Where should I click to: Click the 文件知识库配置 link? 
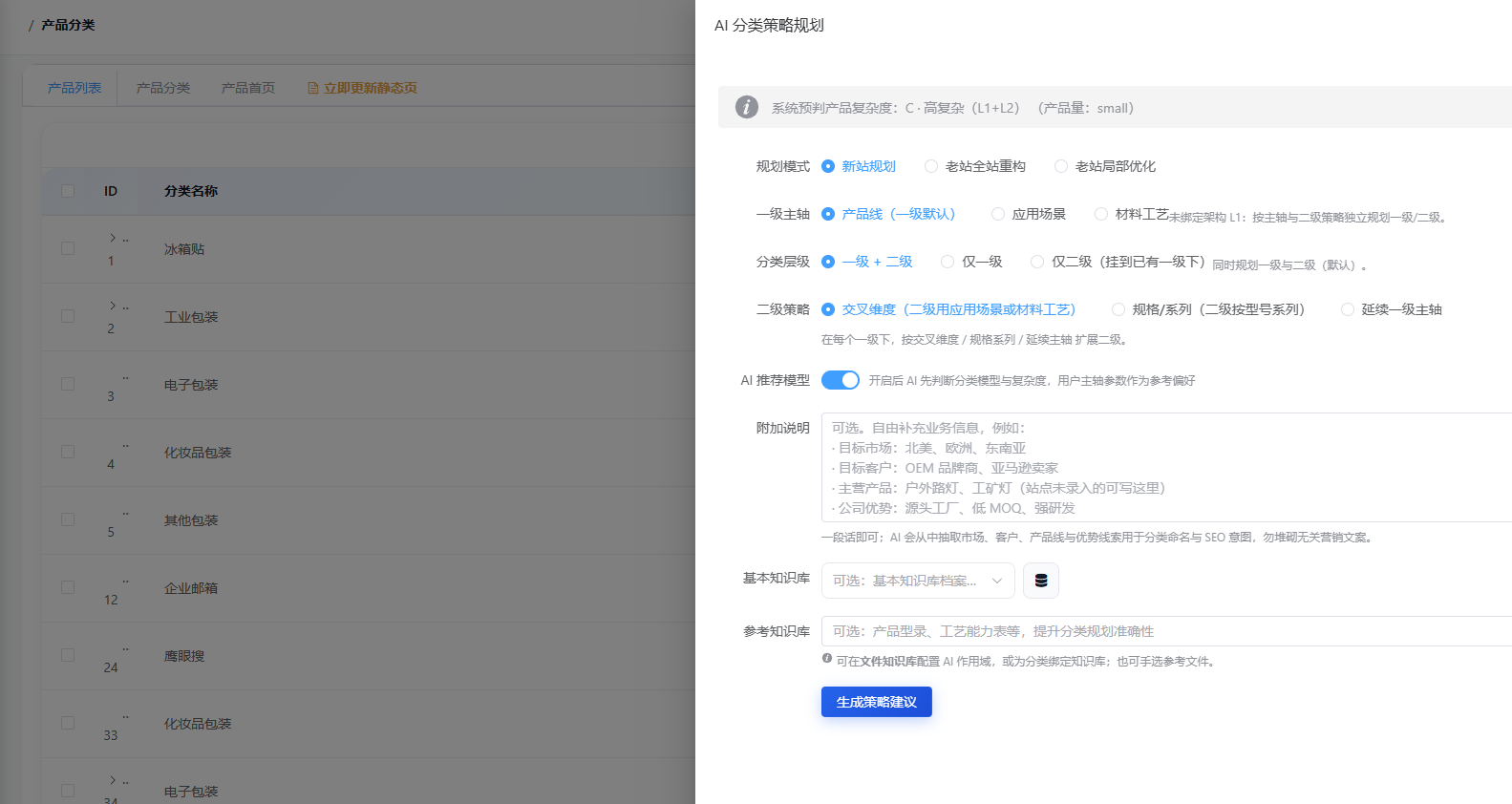pos(900,661)
